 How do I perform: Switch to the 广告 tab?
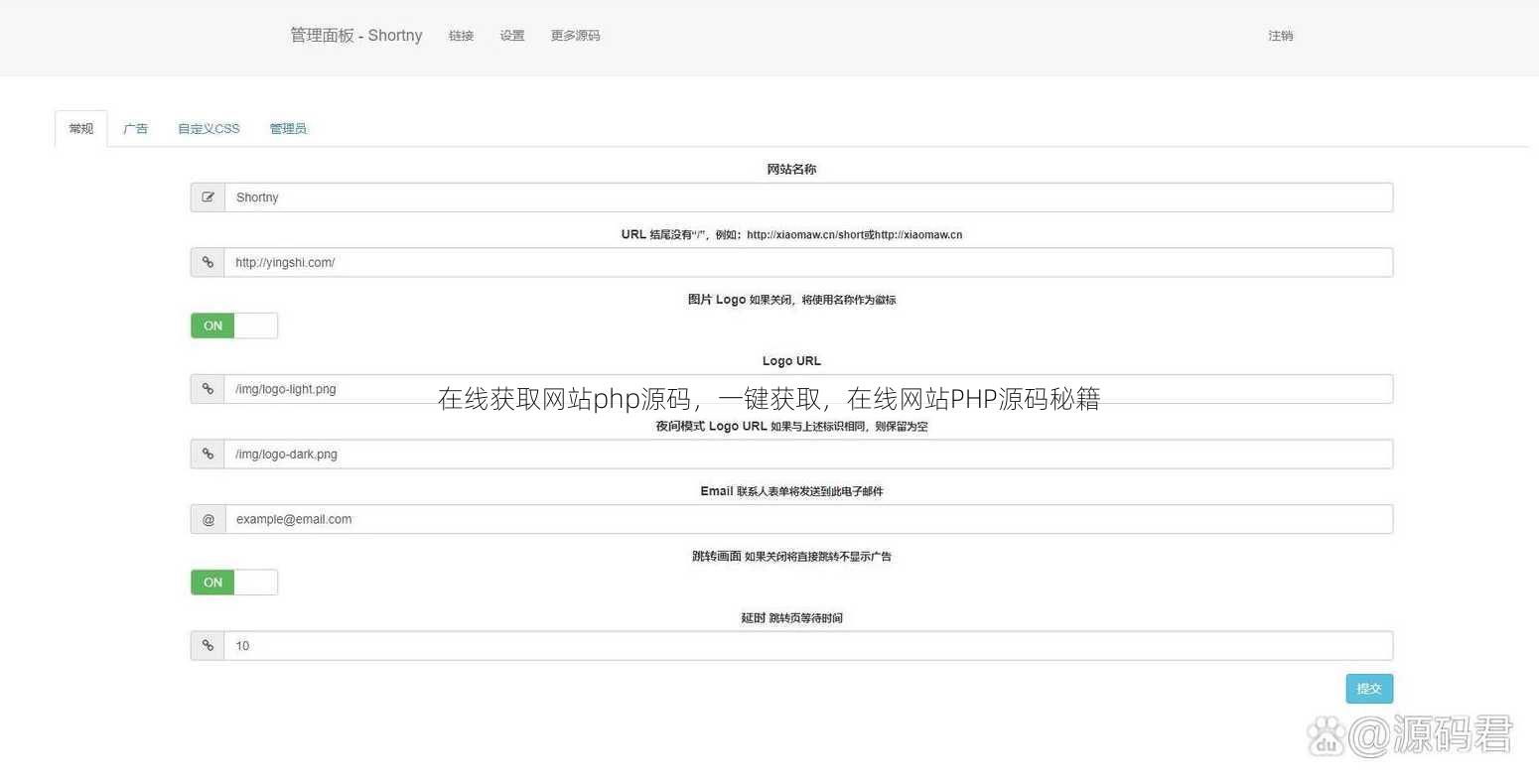[x=135, y=129]
